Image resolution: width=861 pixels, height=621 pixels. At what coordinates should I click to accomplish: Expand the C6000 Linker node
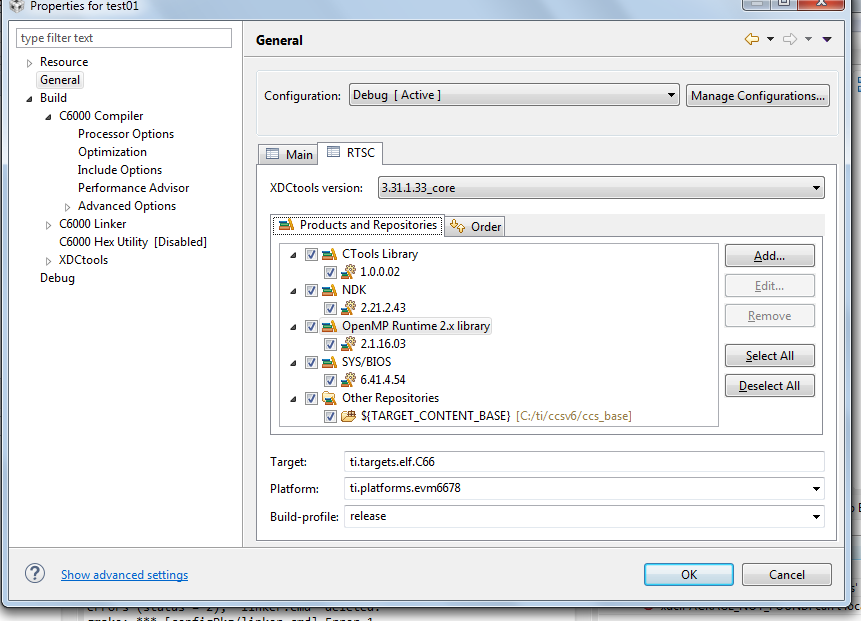pyautogui.click(x=48, y=225)
